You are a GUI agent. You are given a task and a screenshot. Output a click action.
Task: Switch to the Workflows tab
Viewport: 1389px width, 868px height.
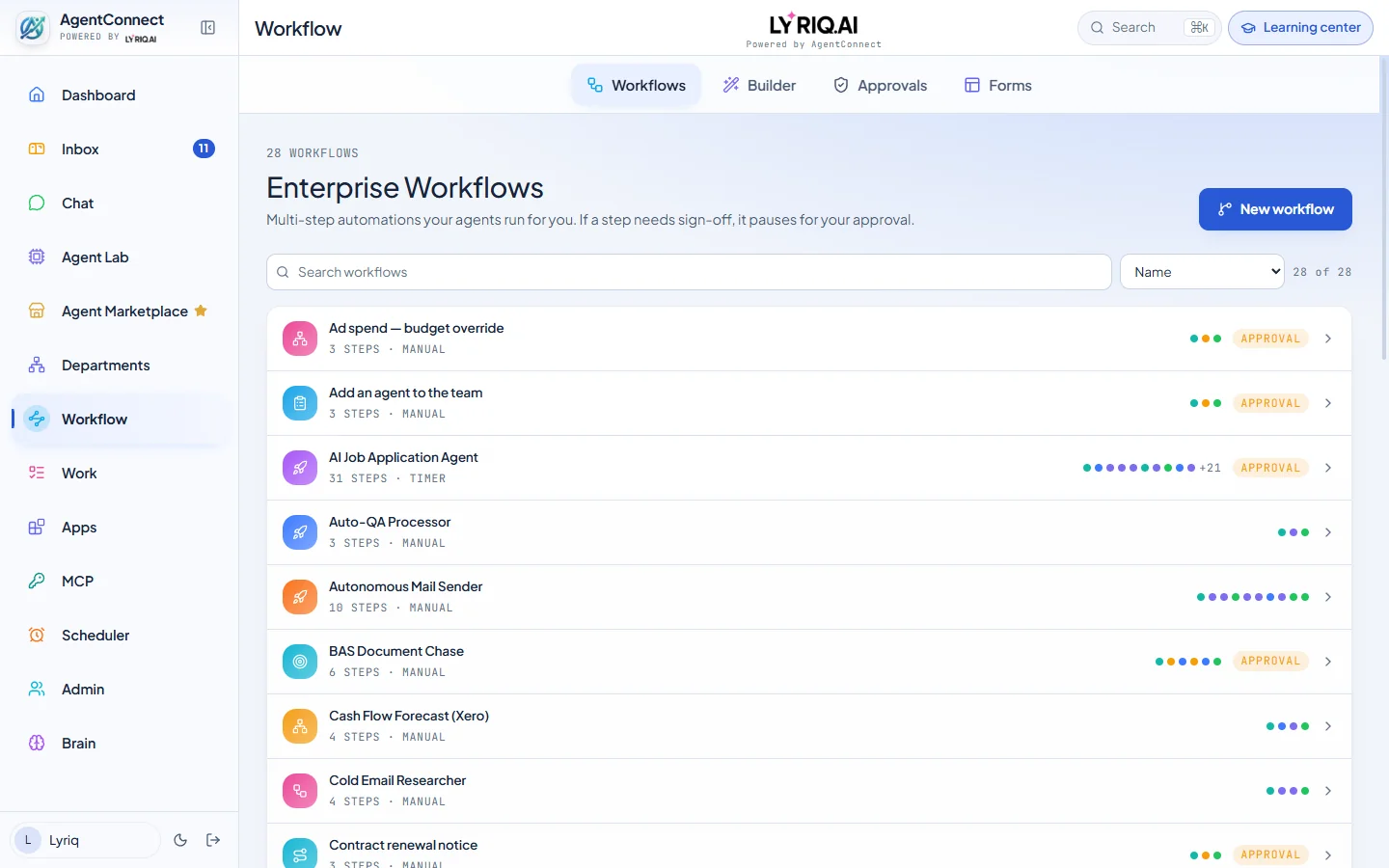click(637, 85)
